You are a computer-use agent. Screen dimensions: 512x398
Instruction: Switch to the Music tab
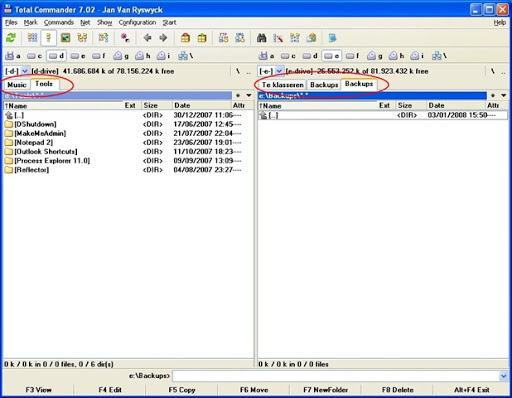(17, 85)
